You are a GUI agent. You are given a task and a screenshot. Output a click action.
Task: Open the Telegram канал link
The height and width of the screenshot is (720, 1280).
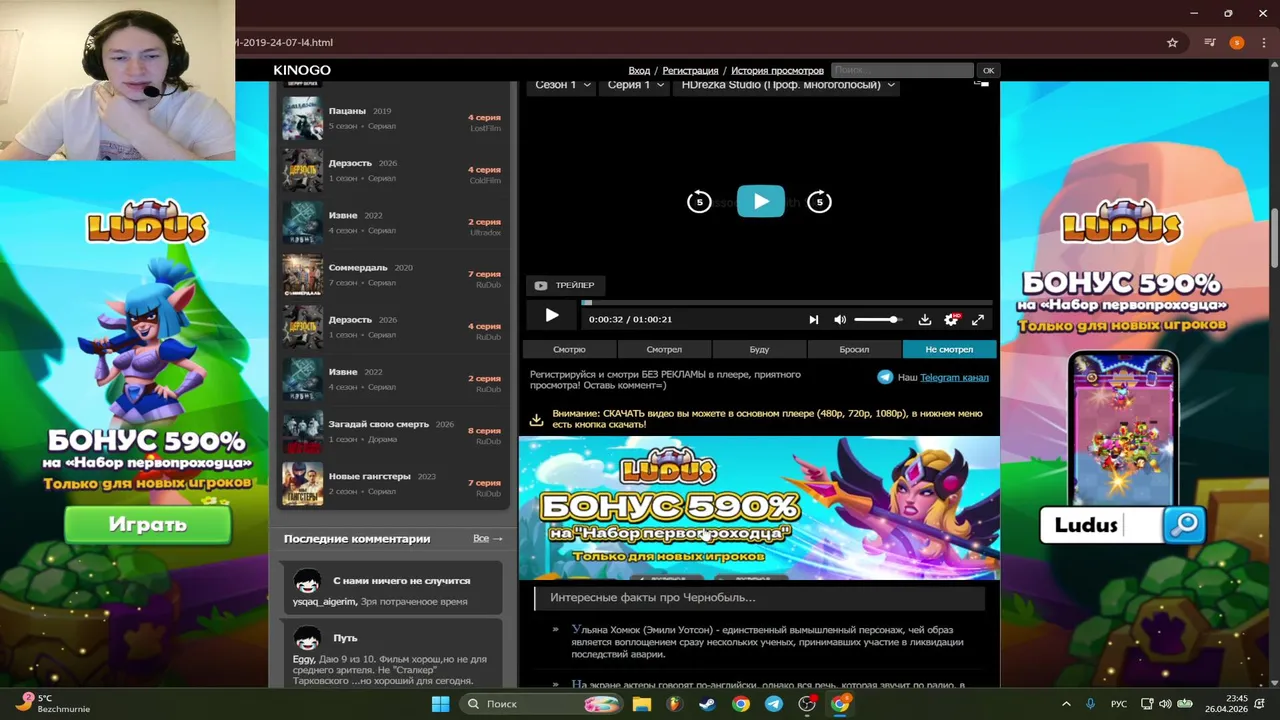954,377
